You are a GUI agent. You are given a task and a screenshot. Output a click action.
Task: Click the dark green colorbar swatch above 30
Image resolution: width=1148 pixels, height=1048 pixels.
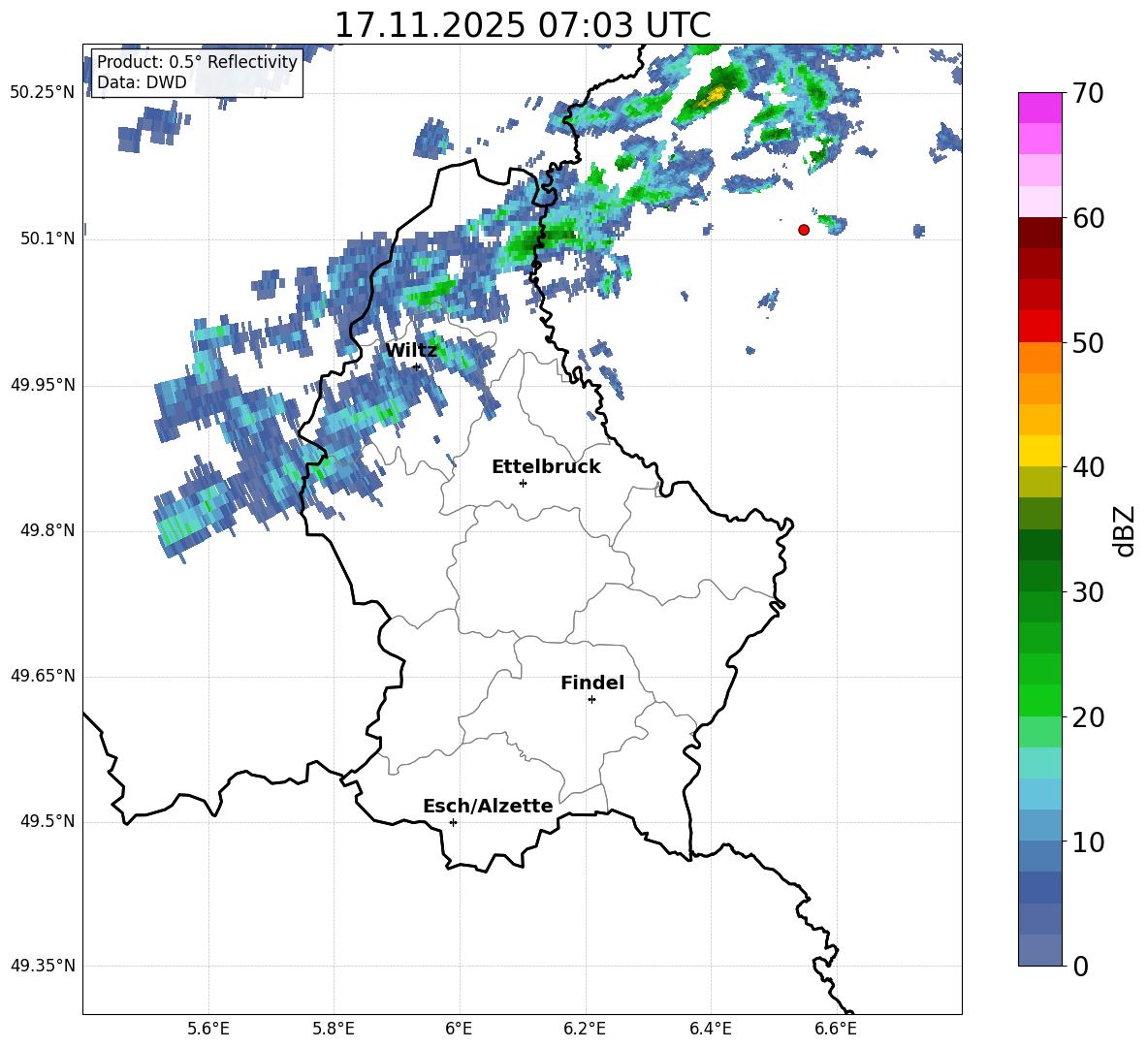(1040, 575)
